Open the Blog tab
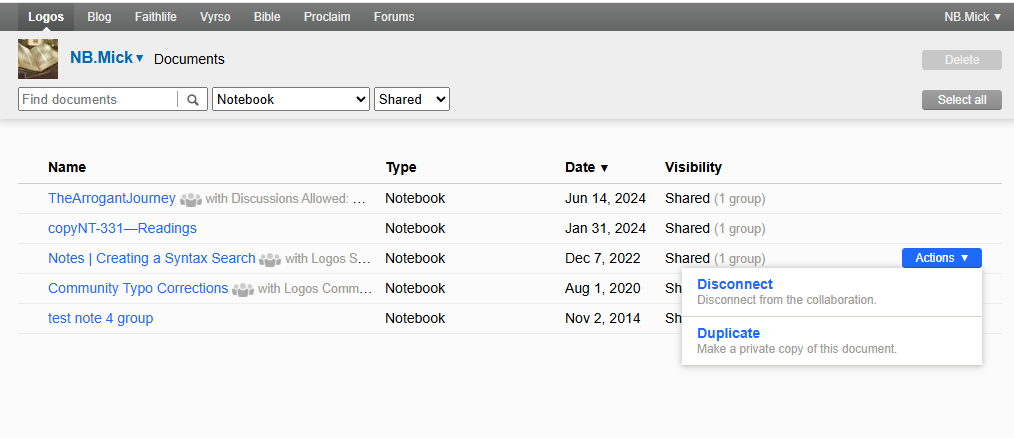 click(99, 17)
